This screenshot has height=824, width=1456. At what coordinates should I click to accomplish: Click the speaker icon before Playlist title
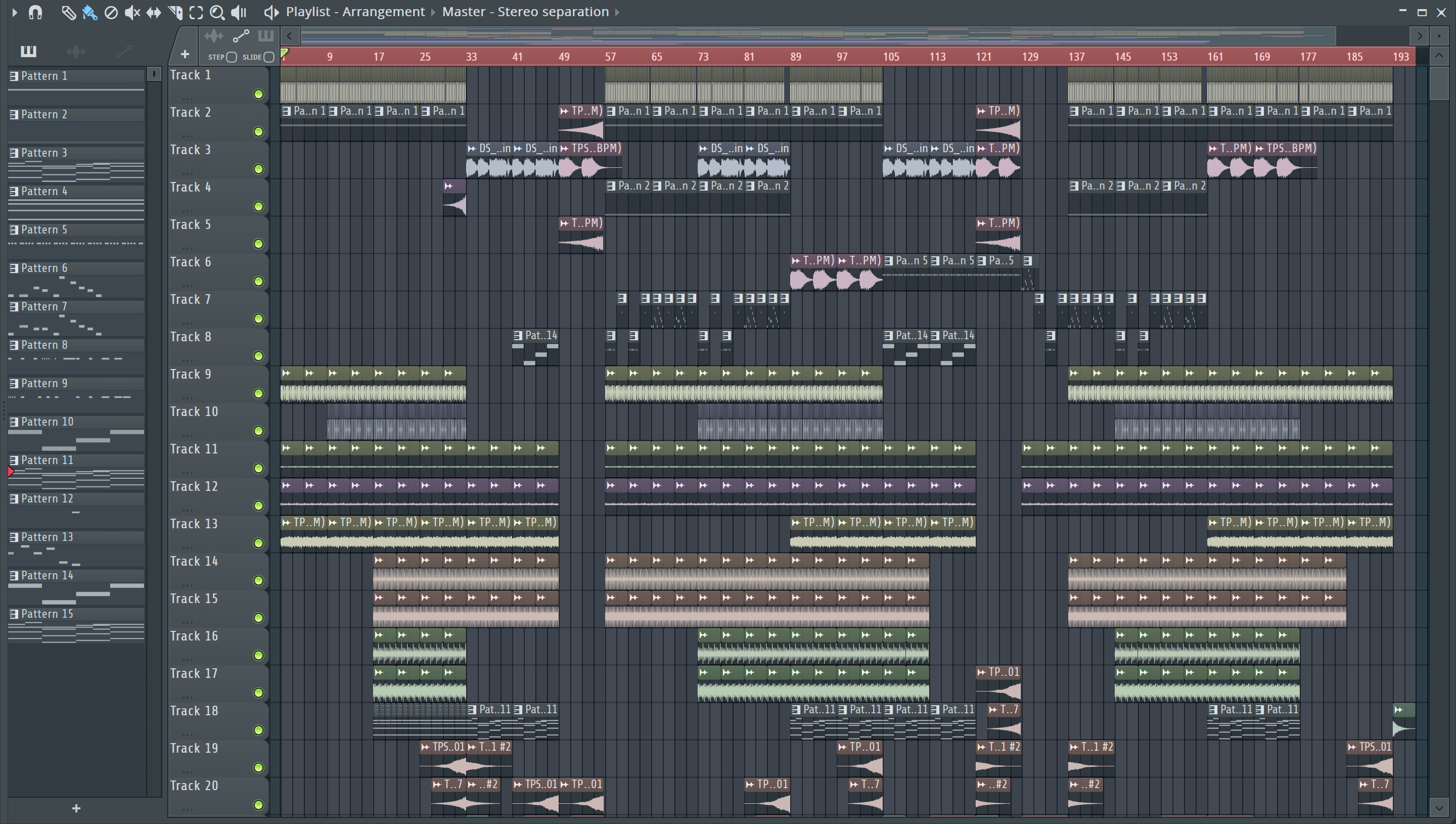271,12
